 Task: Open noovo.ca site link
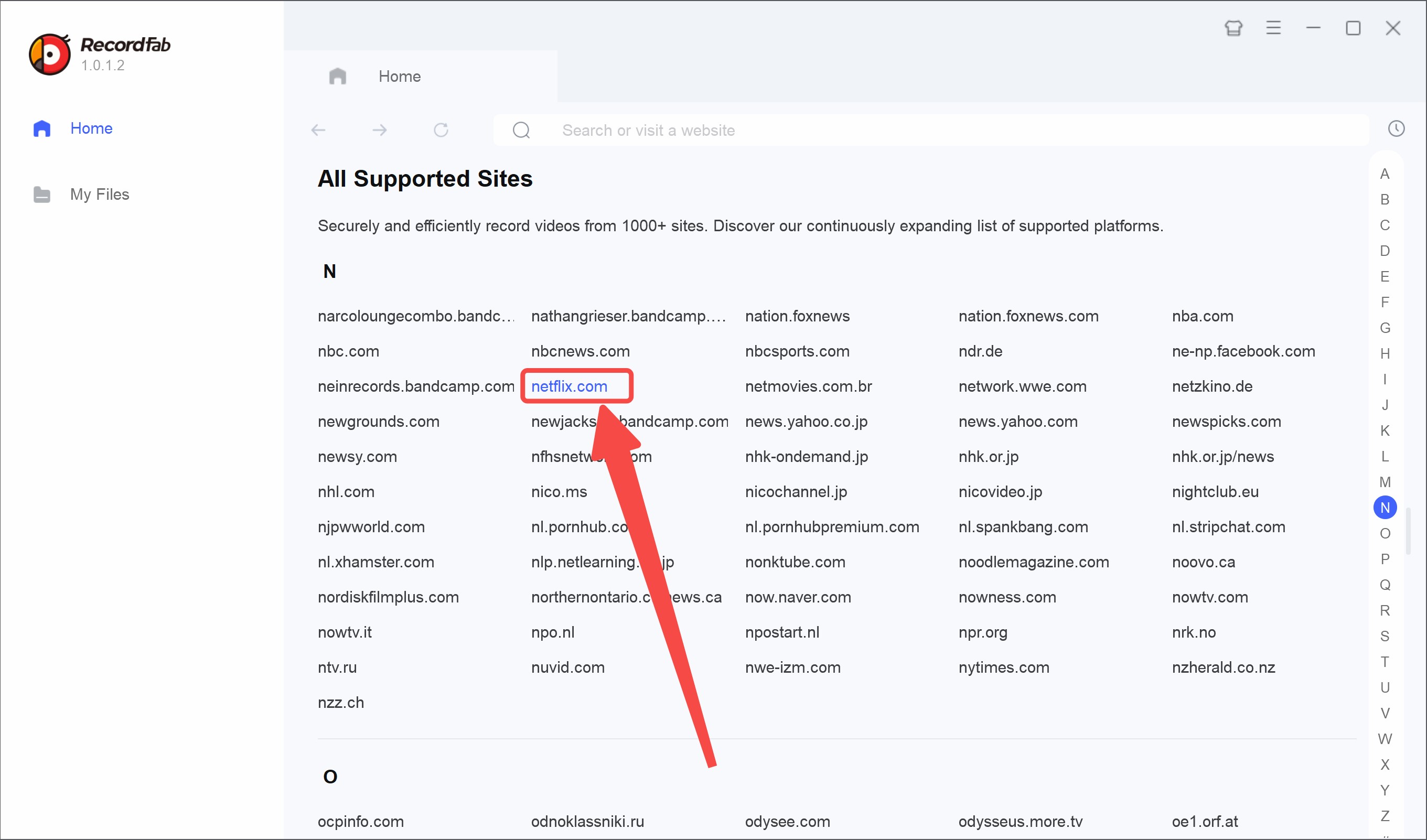click(1203, 562)
